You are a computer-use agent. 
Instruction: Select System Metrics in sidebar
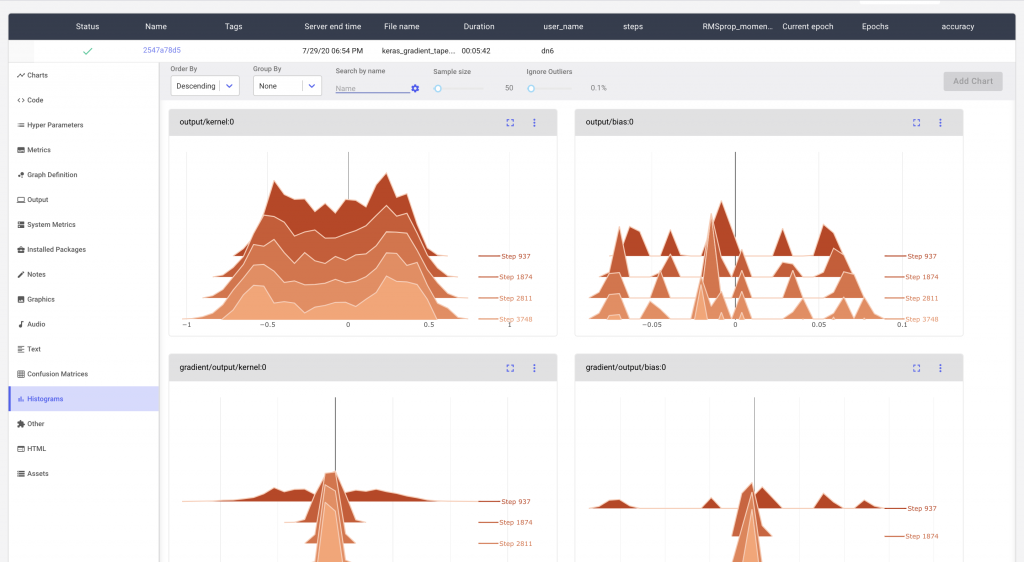pyautogui.click(x=51, y=225)
